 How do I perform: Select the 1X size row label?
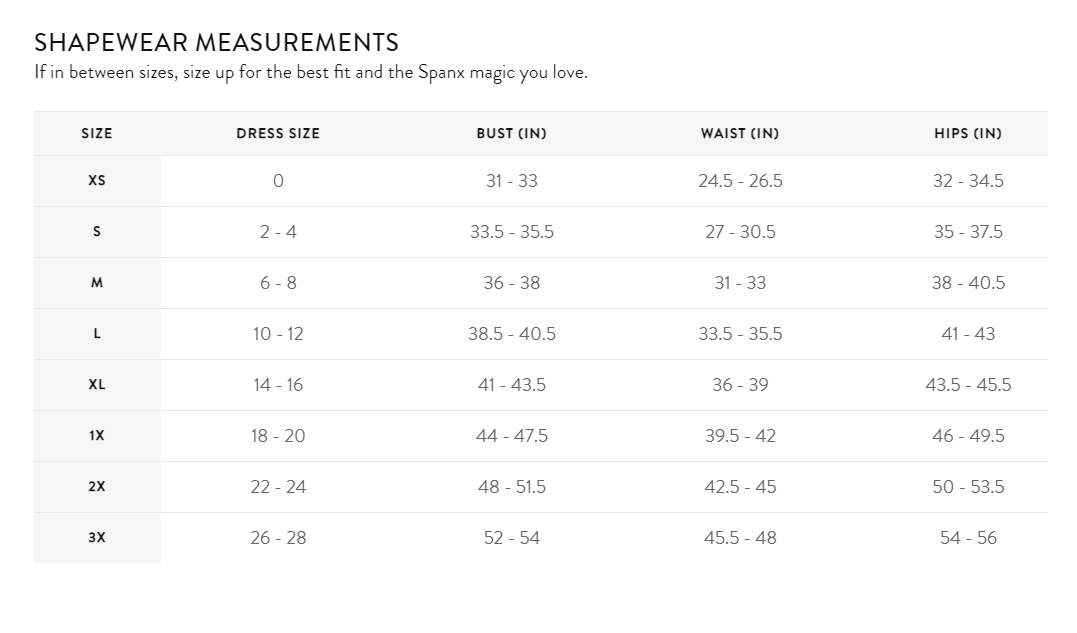pos(97,435)
